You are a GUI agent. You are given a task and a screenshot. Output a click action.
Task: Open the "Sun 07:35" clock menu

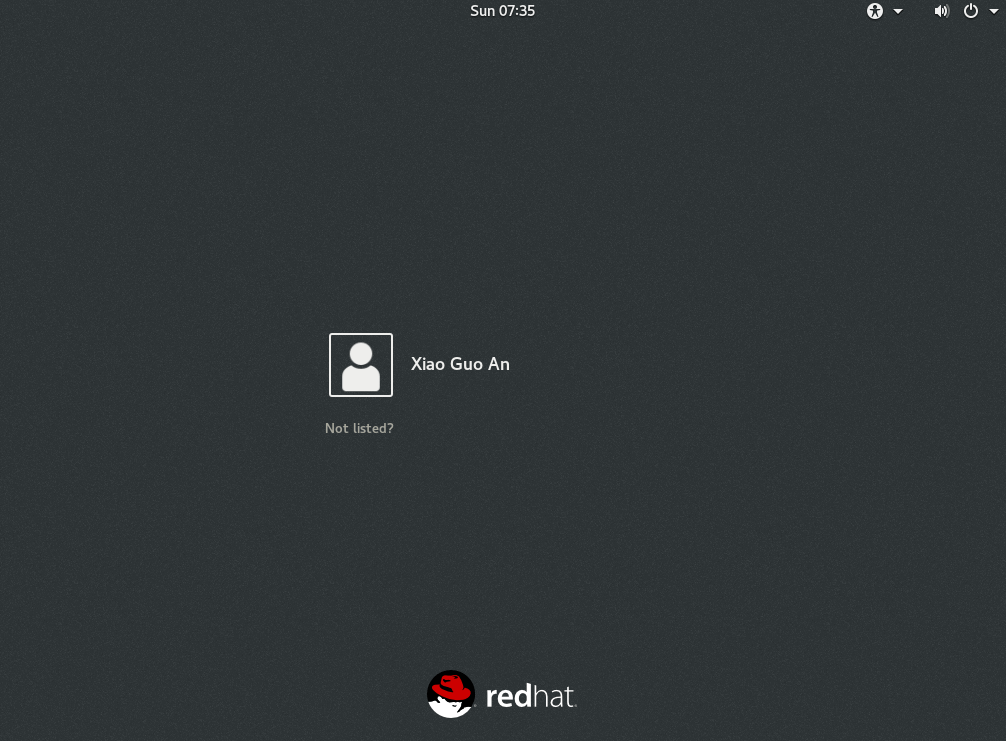coord(502,11)
